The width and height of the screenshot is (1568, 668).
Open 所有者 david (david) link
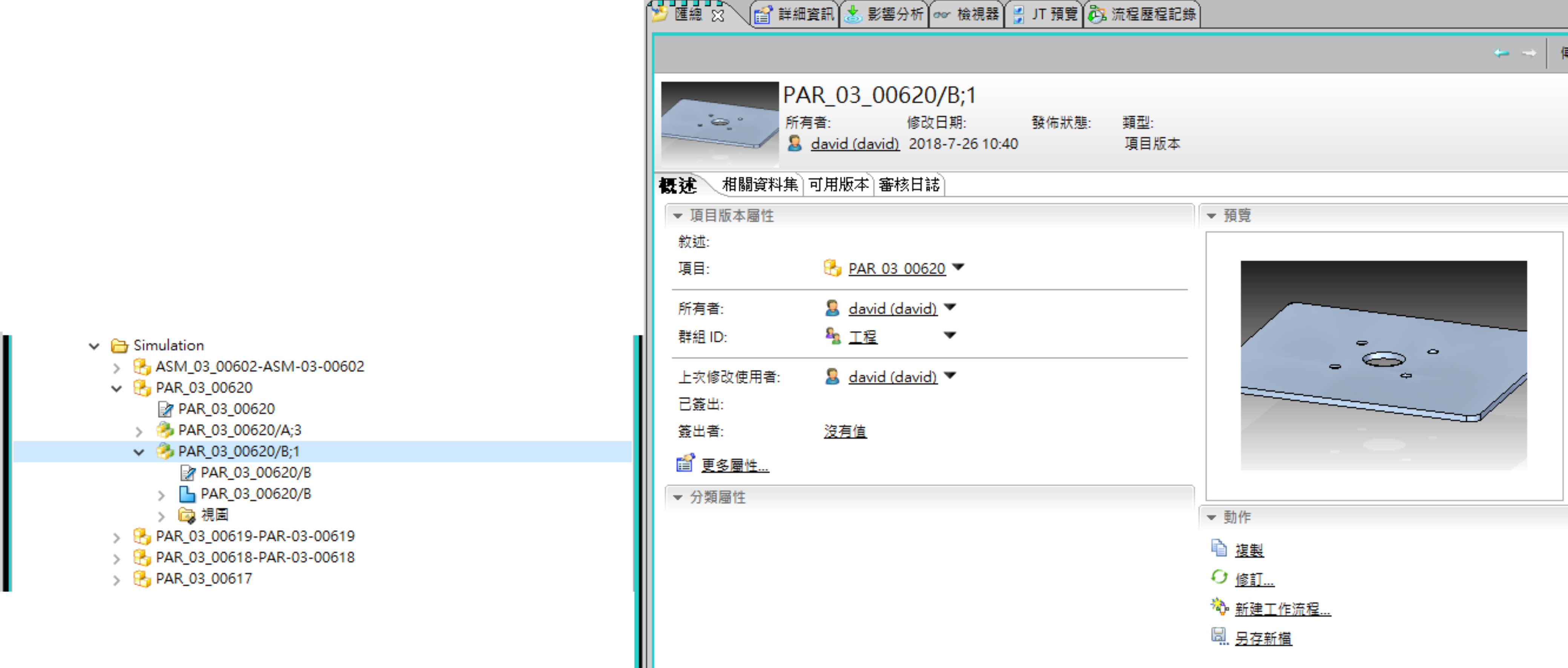(x=892, y=309)
